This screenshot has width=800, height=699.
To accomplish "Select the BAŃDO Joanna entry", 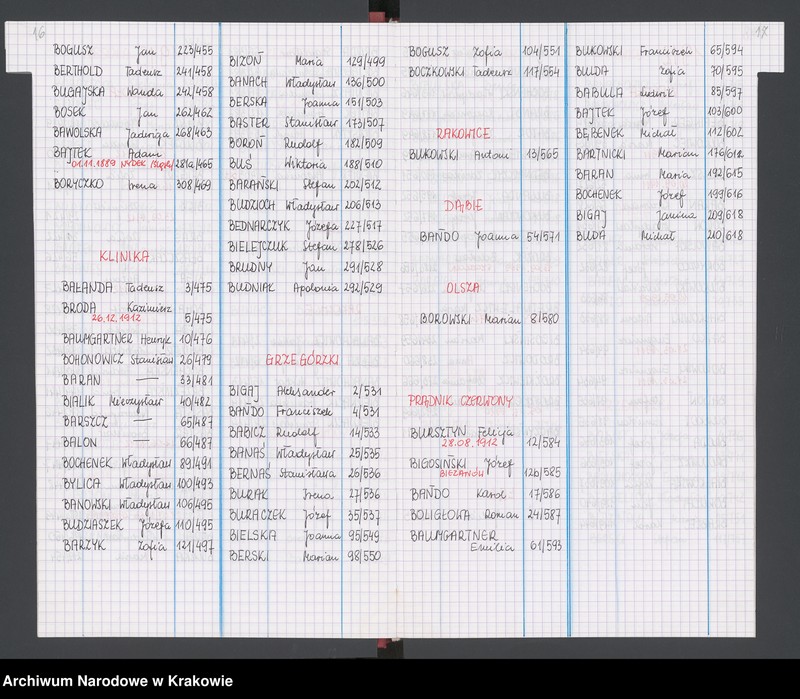I will (490, 237).
